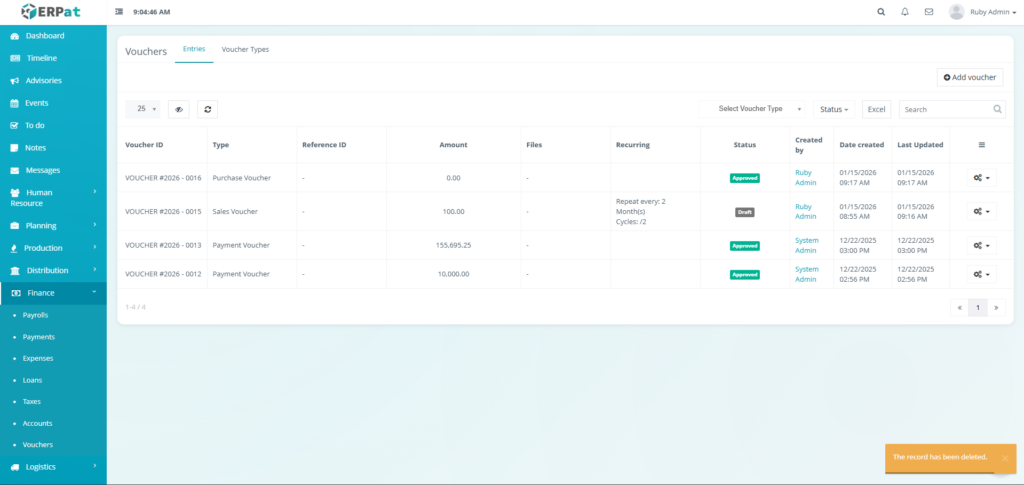
Task: Go to next page arrow
Action: point(997,307)
